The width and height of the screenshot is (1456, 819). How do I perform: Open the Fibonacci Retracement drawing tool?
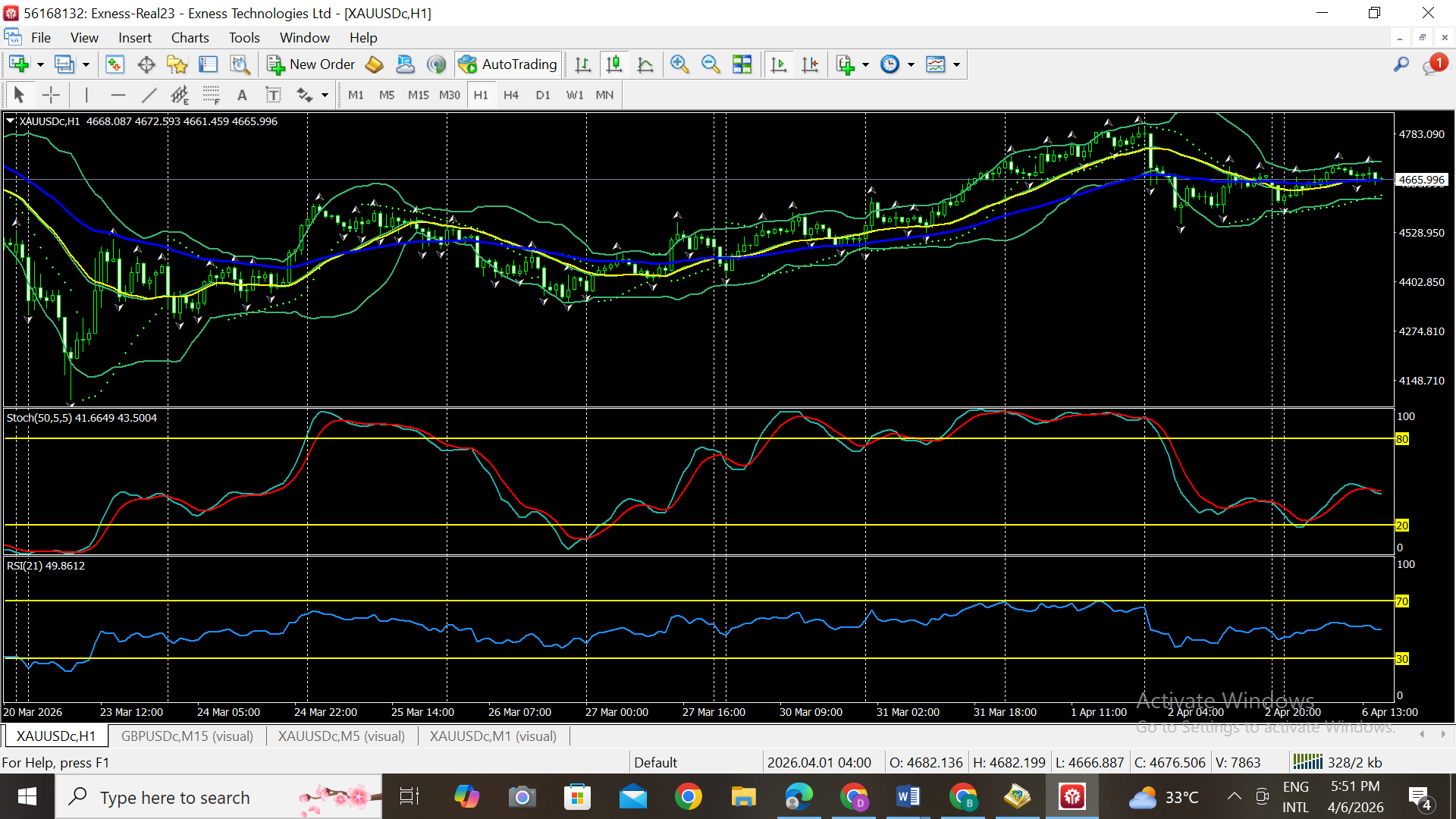(211, 95)
